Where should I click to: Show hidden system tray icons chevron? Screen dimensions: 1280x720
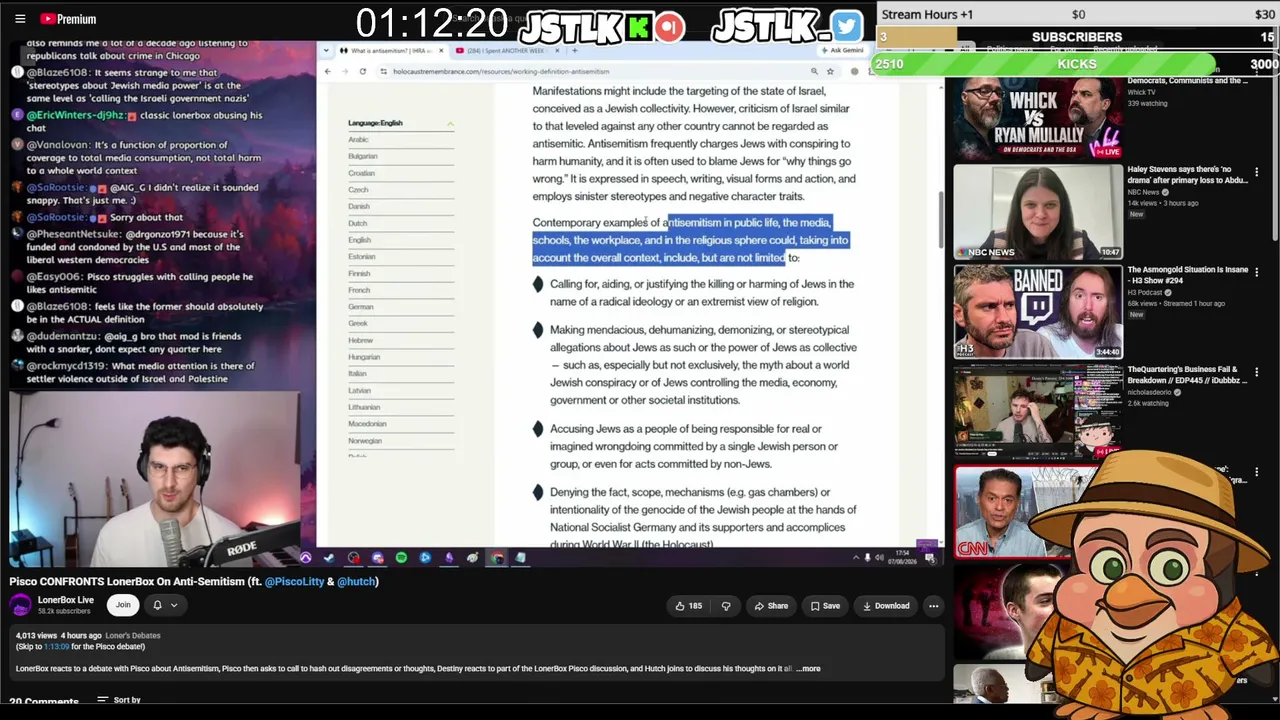point(855,558)
